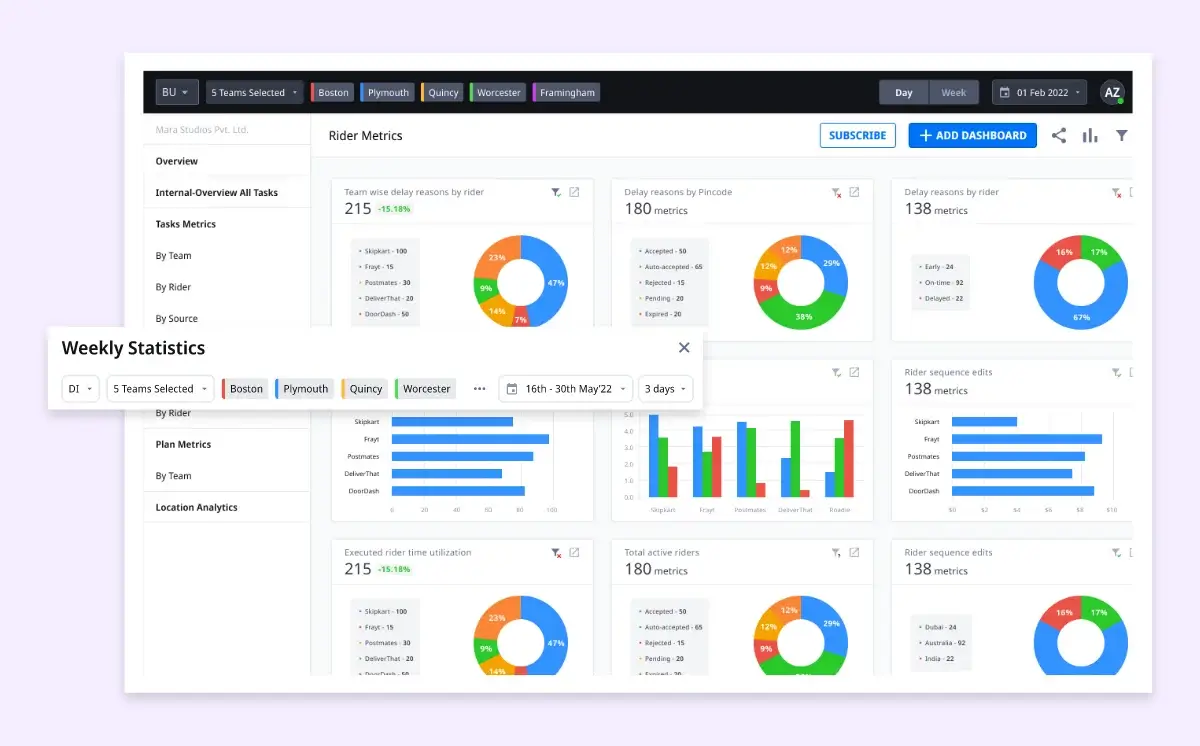
Task: Click filter icon on Total active riders card
Action: coord(836,552)
